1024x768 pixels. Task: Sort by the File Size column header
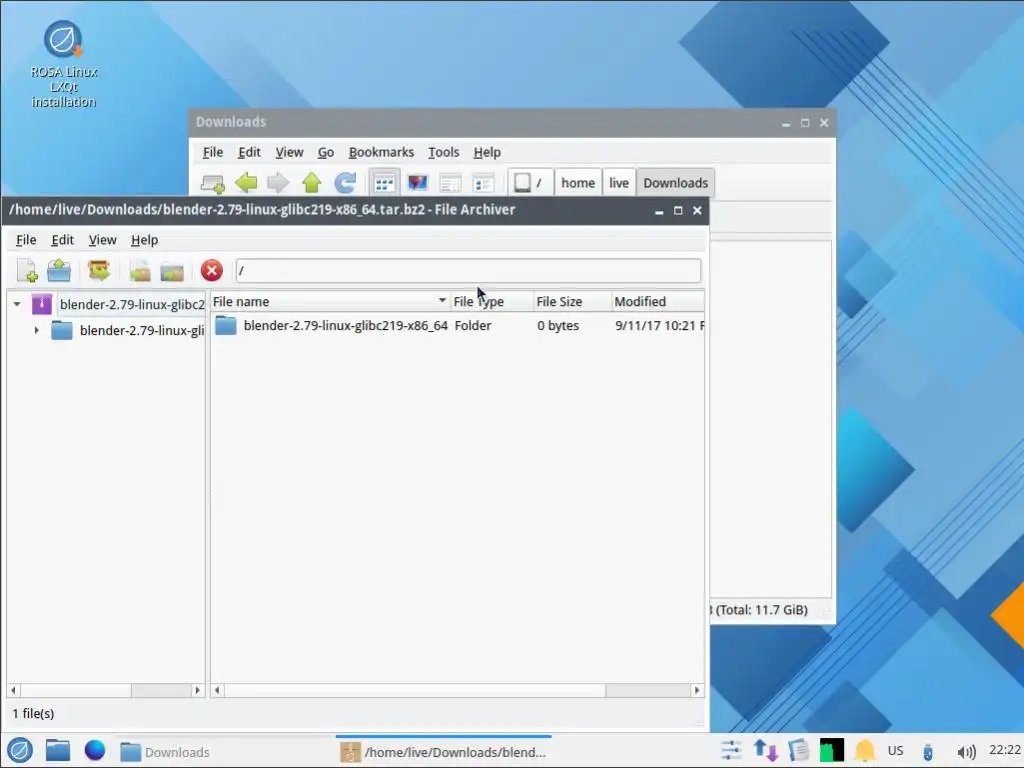(x=572, y=302)
